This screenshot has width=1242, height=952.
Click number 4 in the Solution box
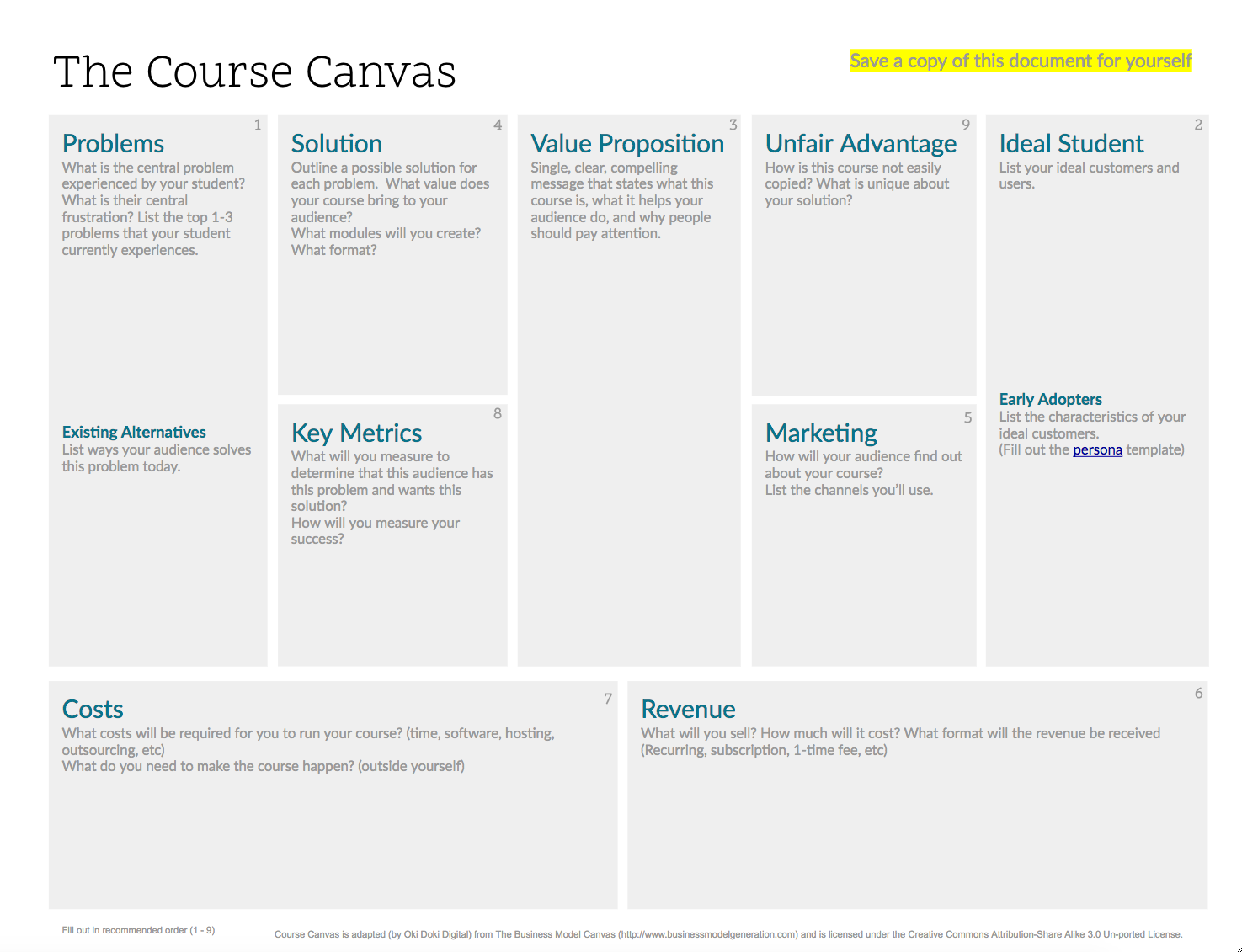click(x=498, y=125)
